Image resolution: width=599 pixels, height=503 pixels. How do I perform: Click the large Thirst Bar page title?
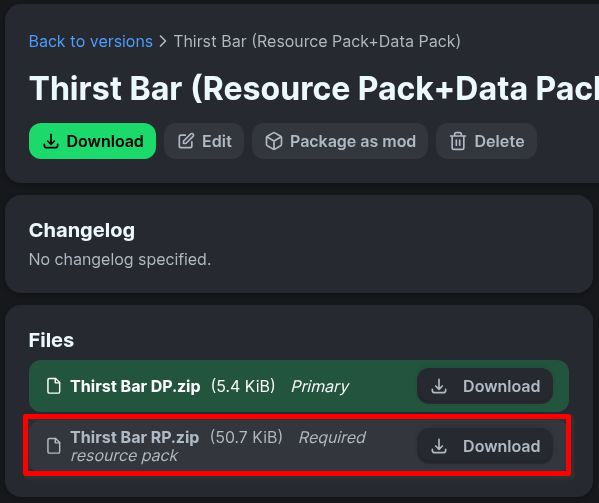pyautogui.click(x=314, y=89)
